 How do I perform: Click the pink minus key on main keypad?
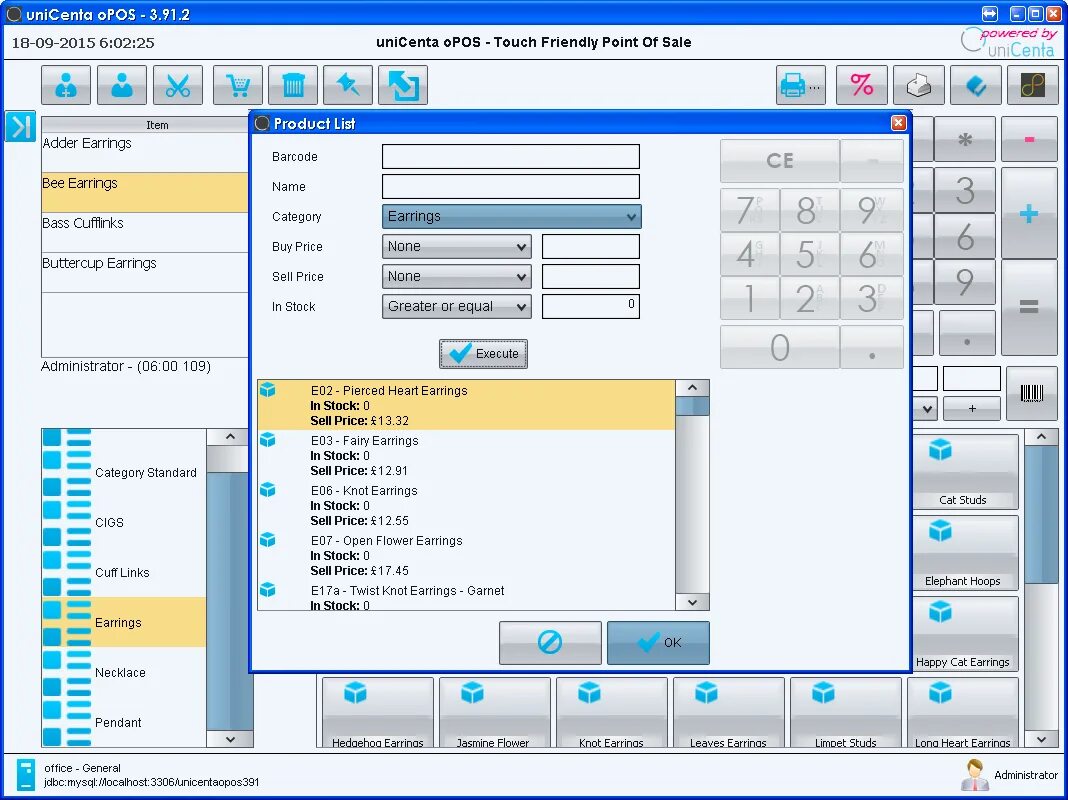(1028, 140)
